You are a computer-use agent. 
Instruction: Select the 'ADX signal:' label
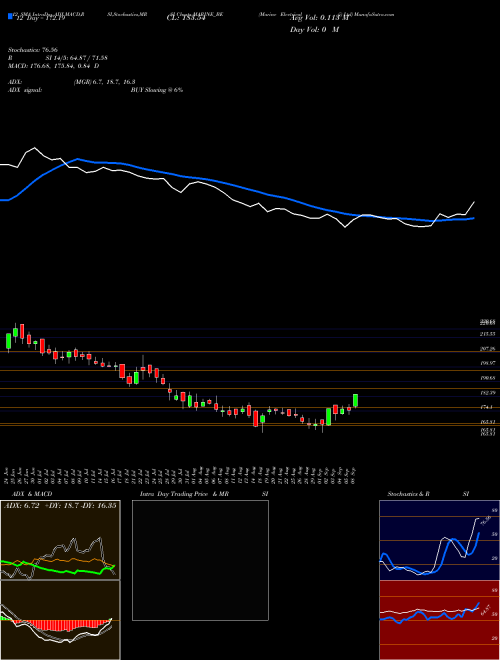pyautogui.click(x=24, y=90)
